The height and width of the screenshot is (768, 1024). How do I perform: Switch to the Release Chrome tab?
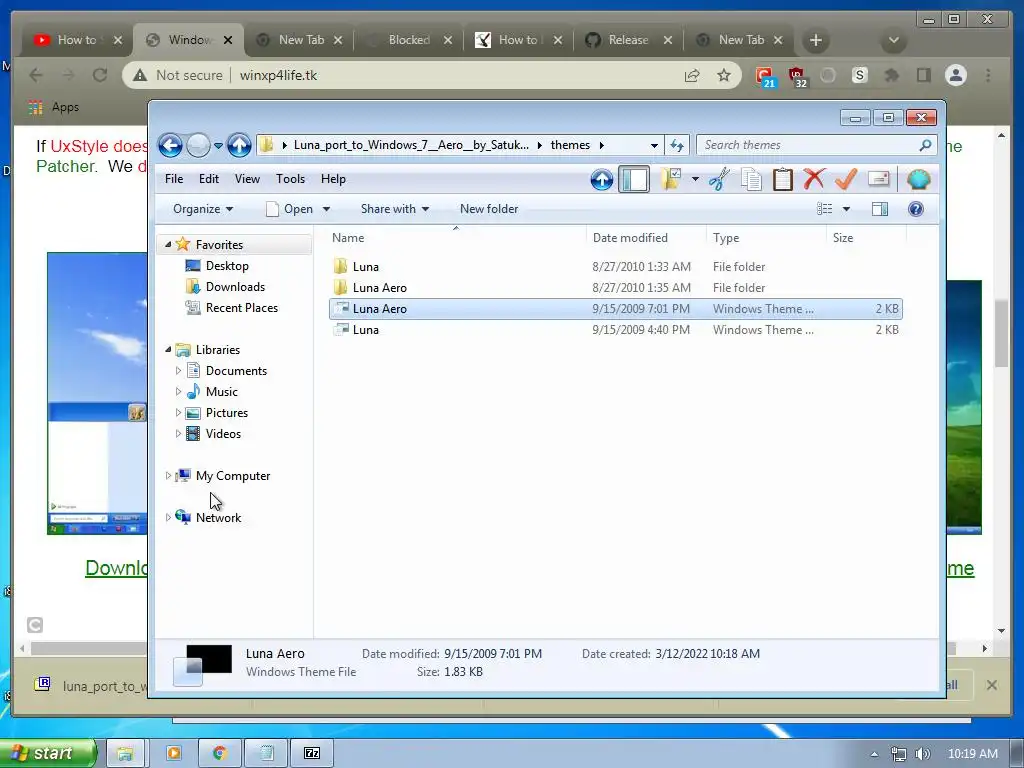[x=628, y=40]
